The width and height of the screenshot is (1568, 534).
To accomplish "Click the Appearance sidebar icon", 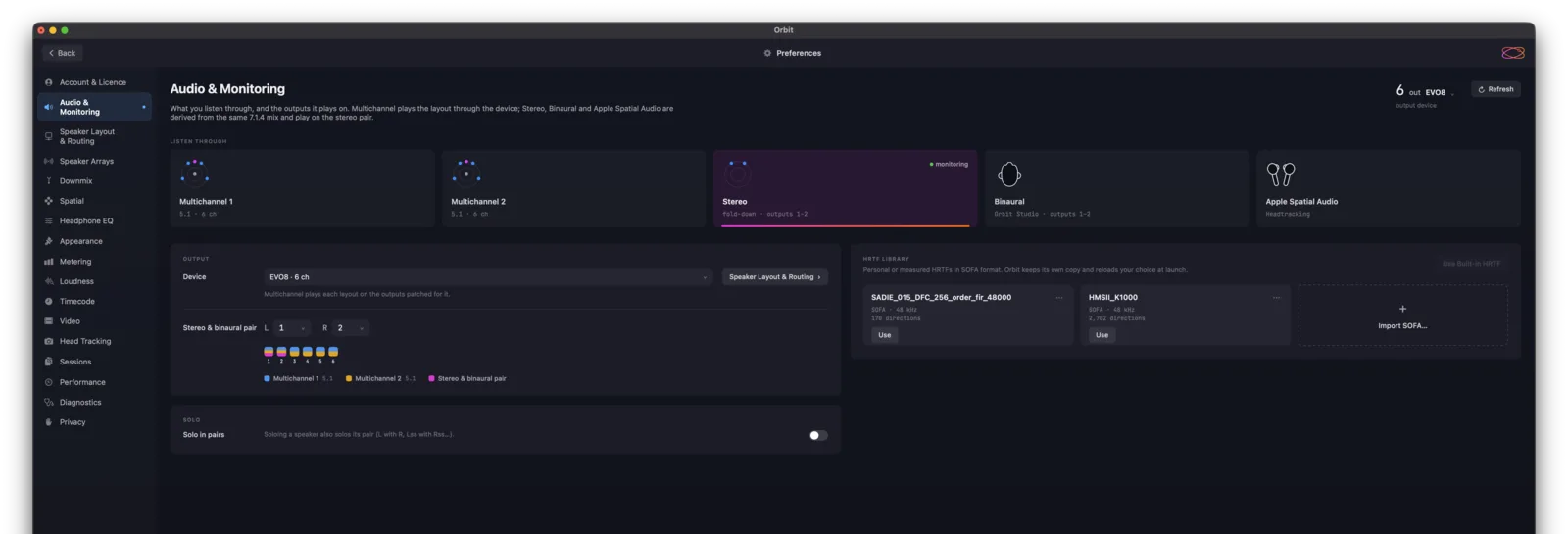I will [49, 241].
